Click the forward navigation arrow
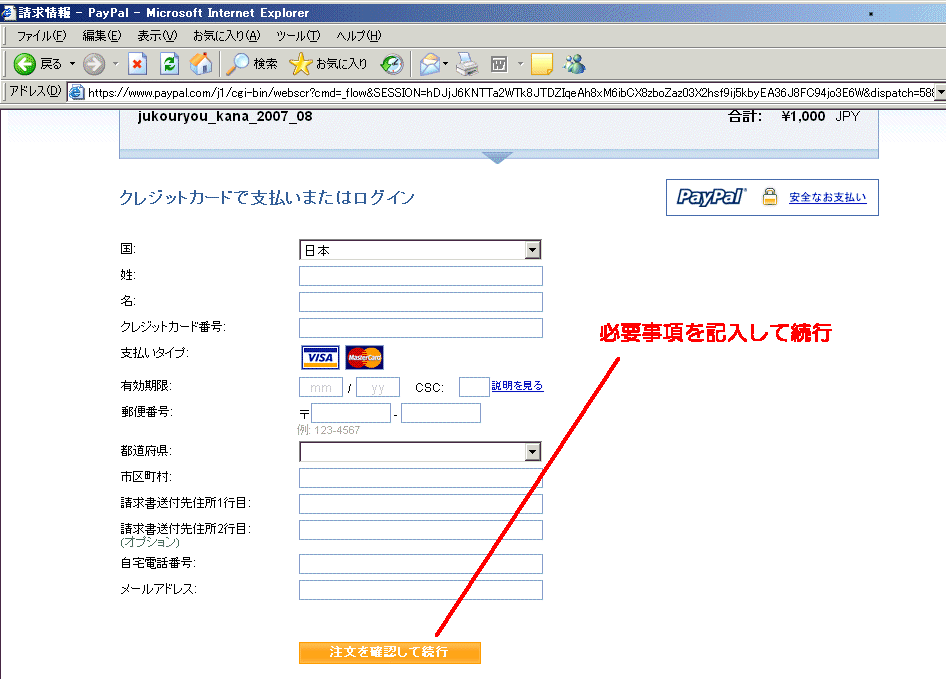The width and height of the screenshot is (946, 679). (94, 64)
